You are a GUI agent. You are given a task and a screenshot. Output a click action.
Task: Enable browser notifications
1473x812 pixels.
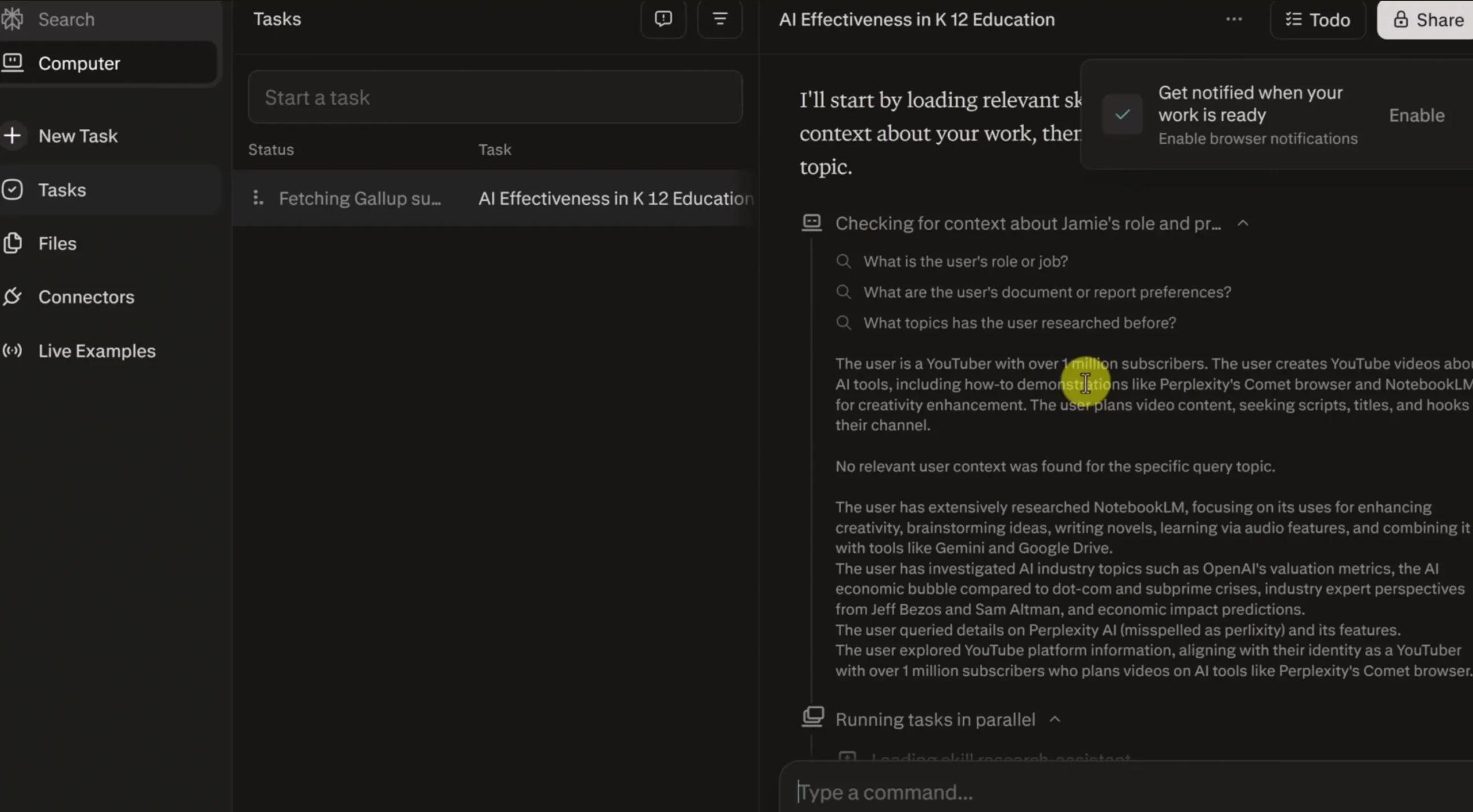point(1417,115)
